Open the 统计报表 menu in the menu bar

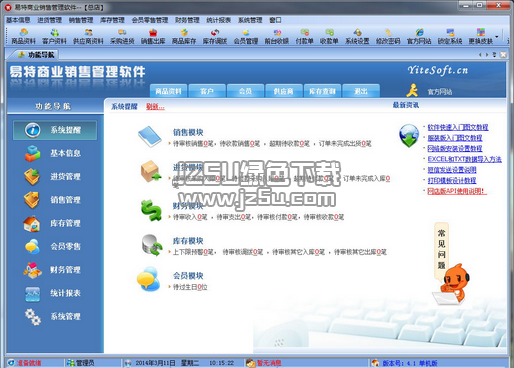click(x=219, y=20)
